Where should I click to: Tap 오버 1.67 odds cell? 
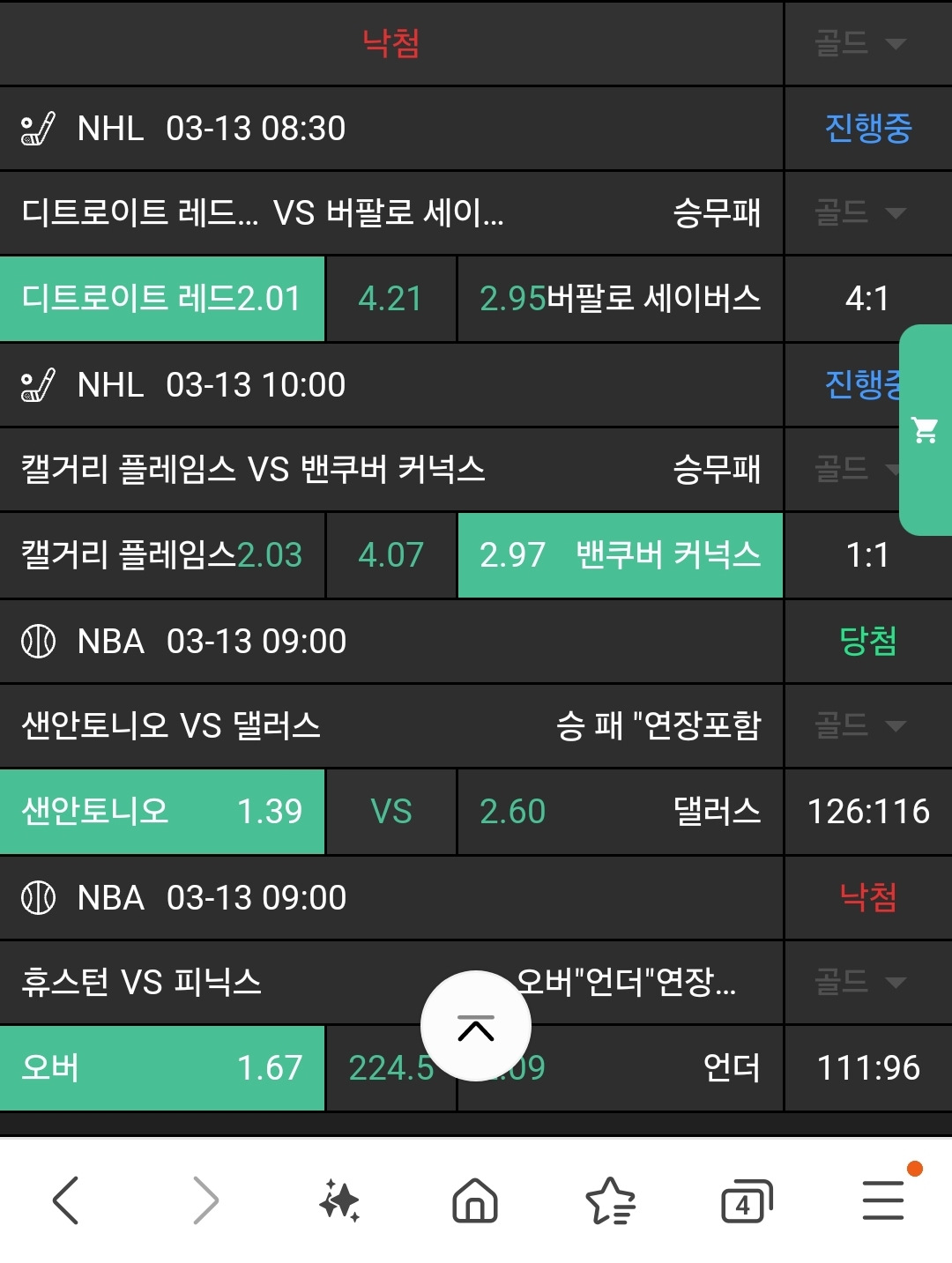[x=162, y=1068]
